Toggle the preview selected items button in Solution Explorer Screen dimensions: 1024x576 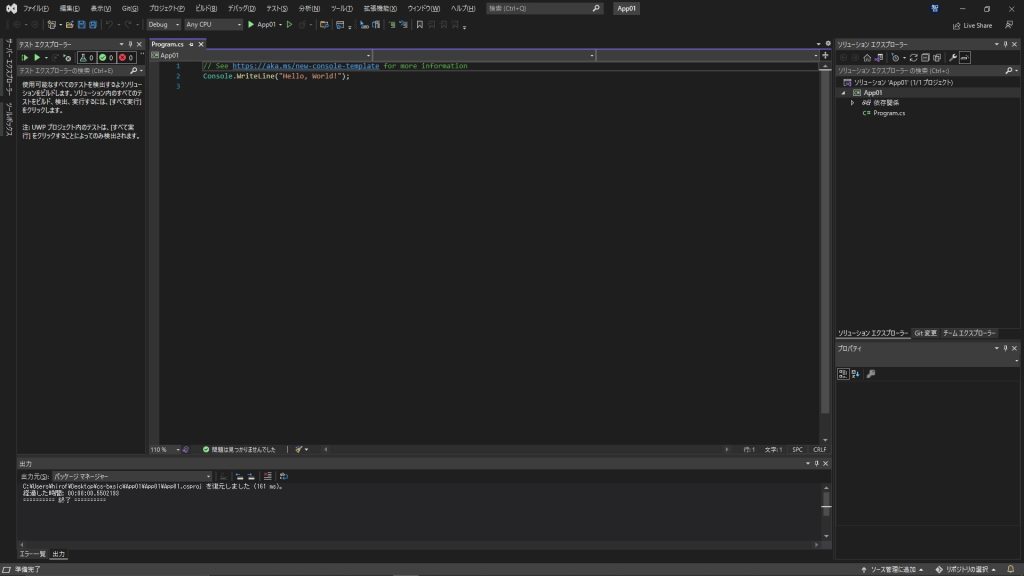965,57
